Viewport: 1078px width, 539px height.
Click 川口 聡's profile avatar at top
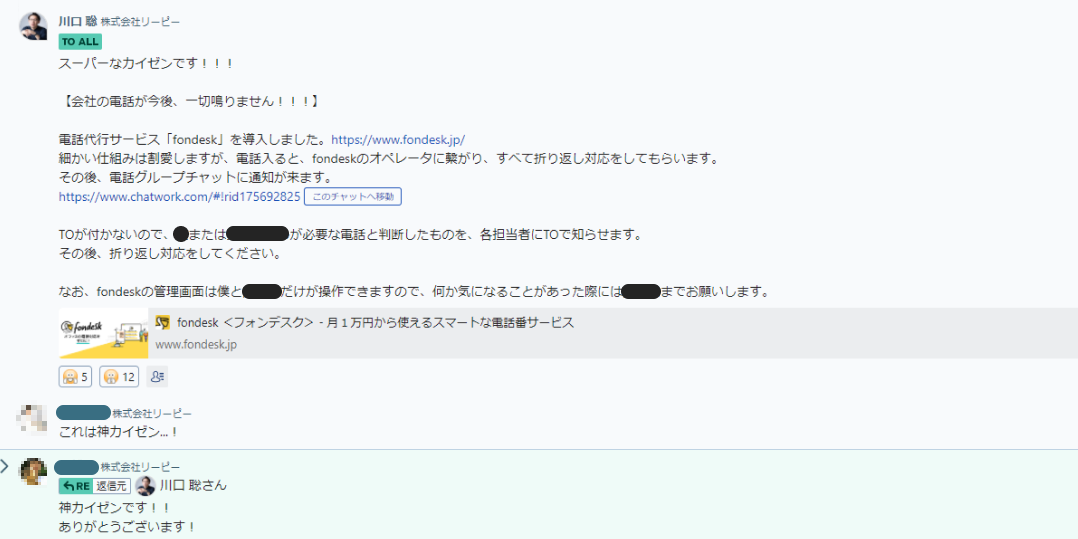pyautogui.click(x=33, y=26)
